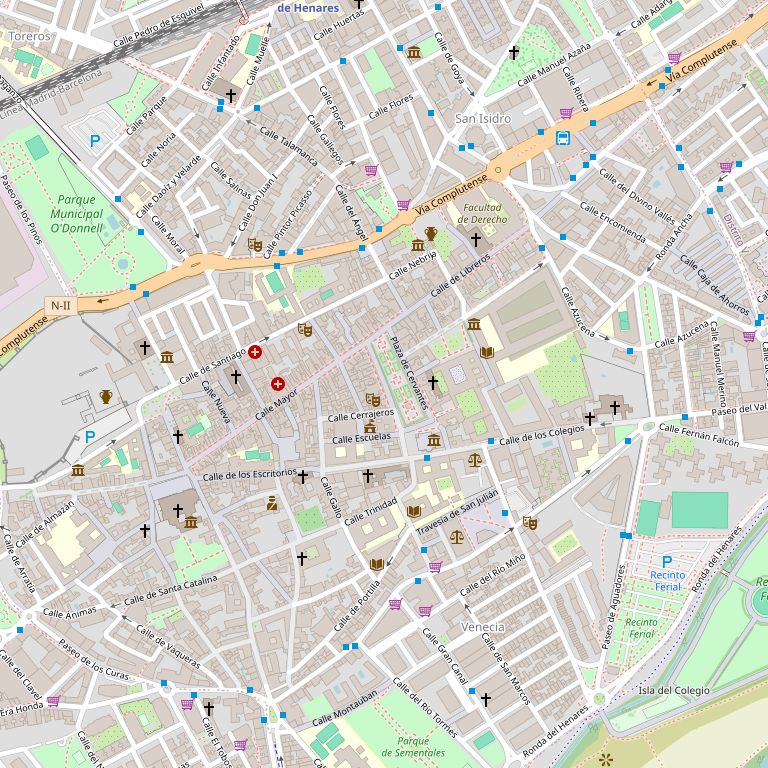
Task: Select the officer icon below Calle de los Escritorios
Action: 272,503
